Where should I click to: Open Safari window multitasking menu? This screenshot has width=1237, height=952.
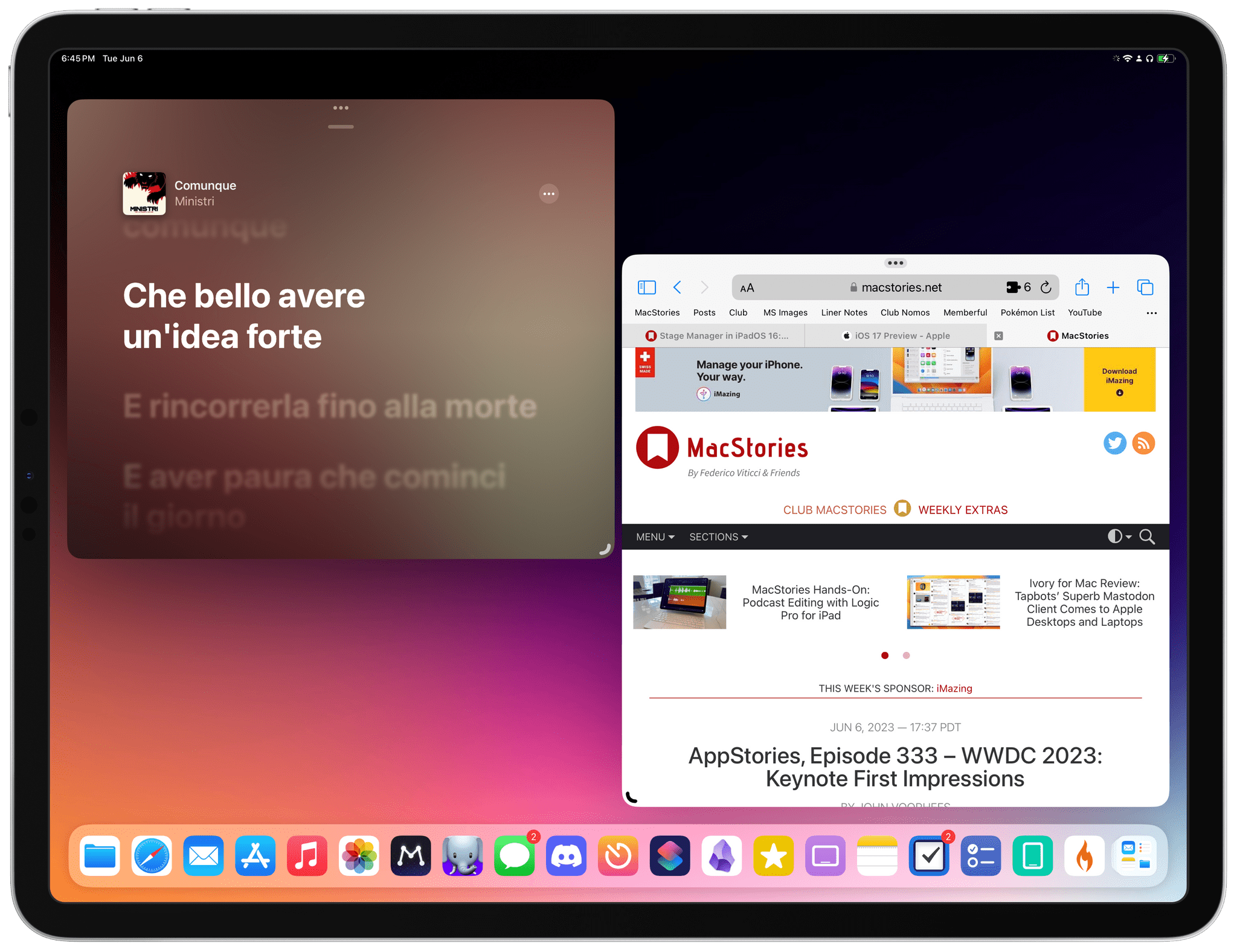click(x=895, y=263)
